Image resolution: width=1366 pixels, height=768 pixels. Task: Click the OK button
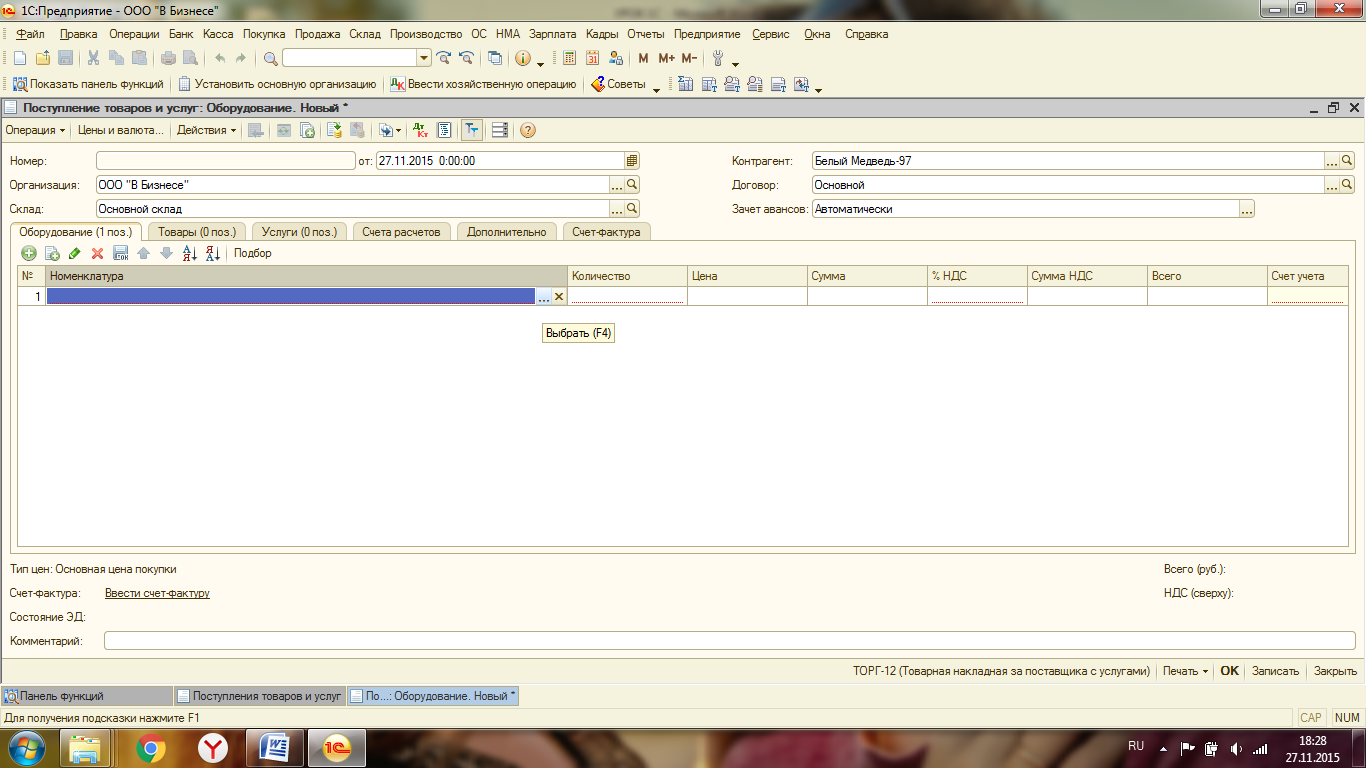click(x=1229, y=671)
